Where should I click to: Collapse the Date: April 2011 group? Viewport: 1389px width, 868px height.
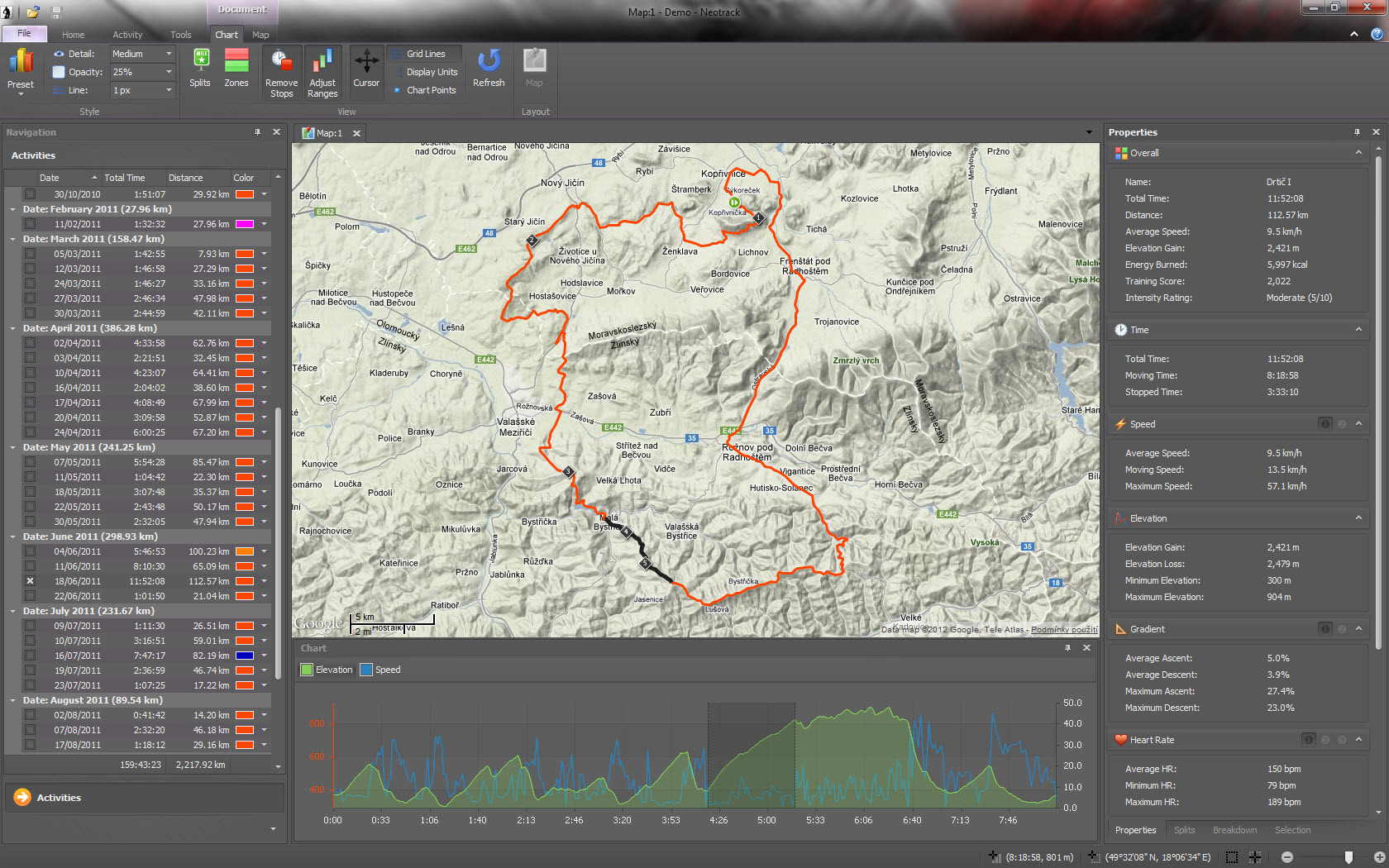click(x=12, y=328)
